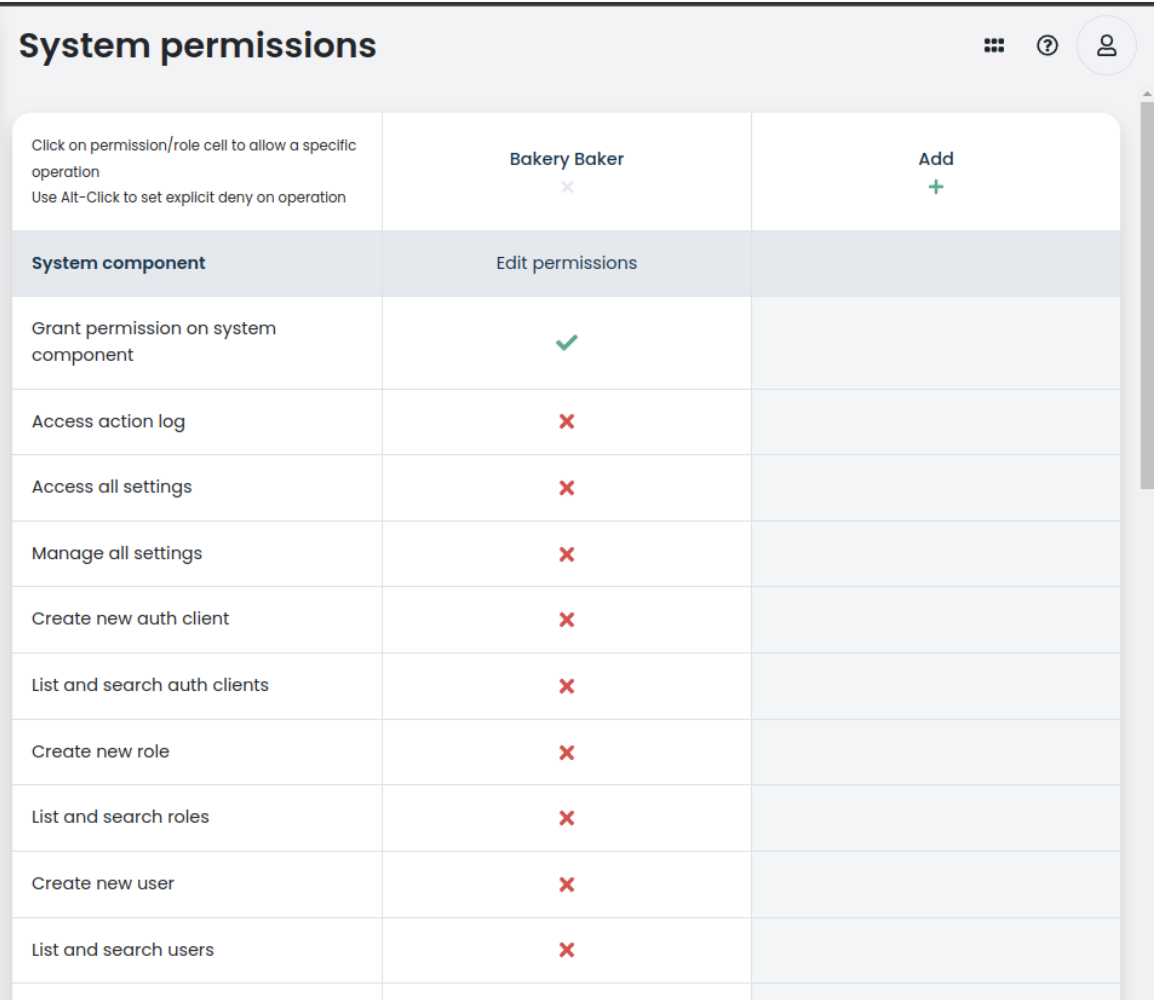Click the Access action log row label

pos(108,422)
